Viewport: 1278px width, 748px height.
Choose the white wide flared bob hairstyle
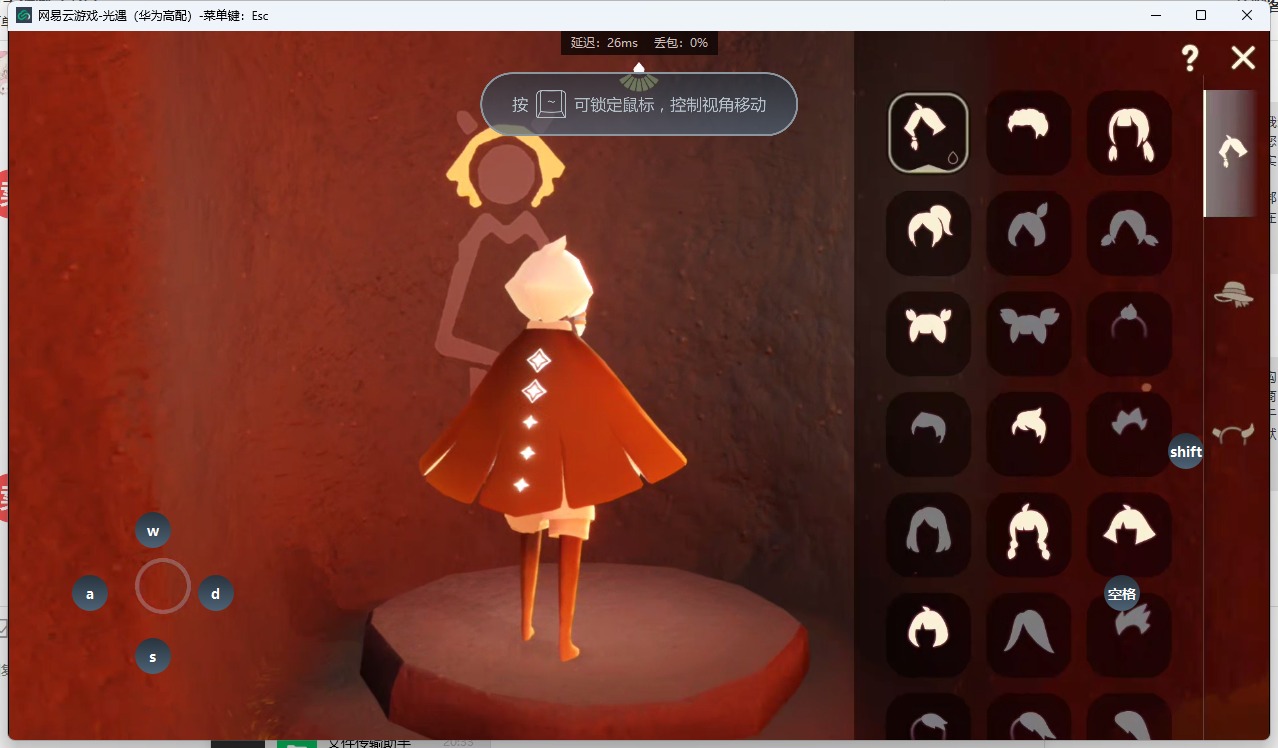pos(1129,534)
